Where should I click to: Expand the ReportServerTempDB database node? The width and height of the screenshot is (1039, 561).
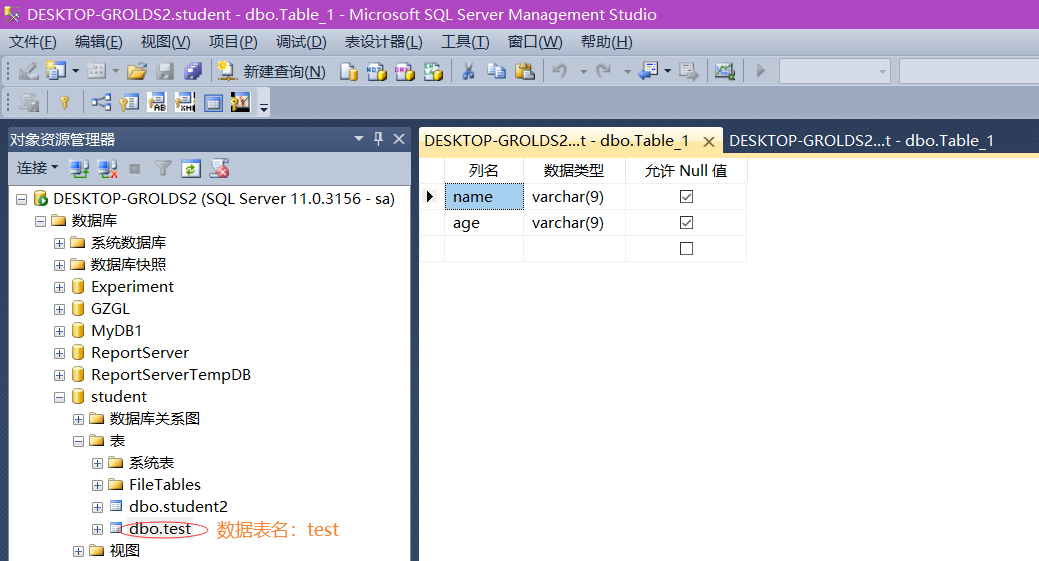(x=59, y=376)
